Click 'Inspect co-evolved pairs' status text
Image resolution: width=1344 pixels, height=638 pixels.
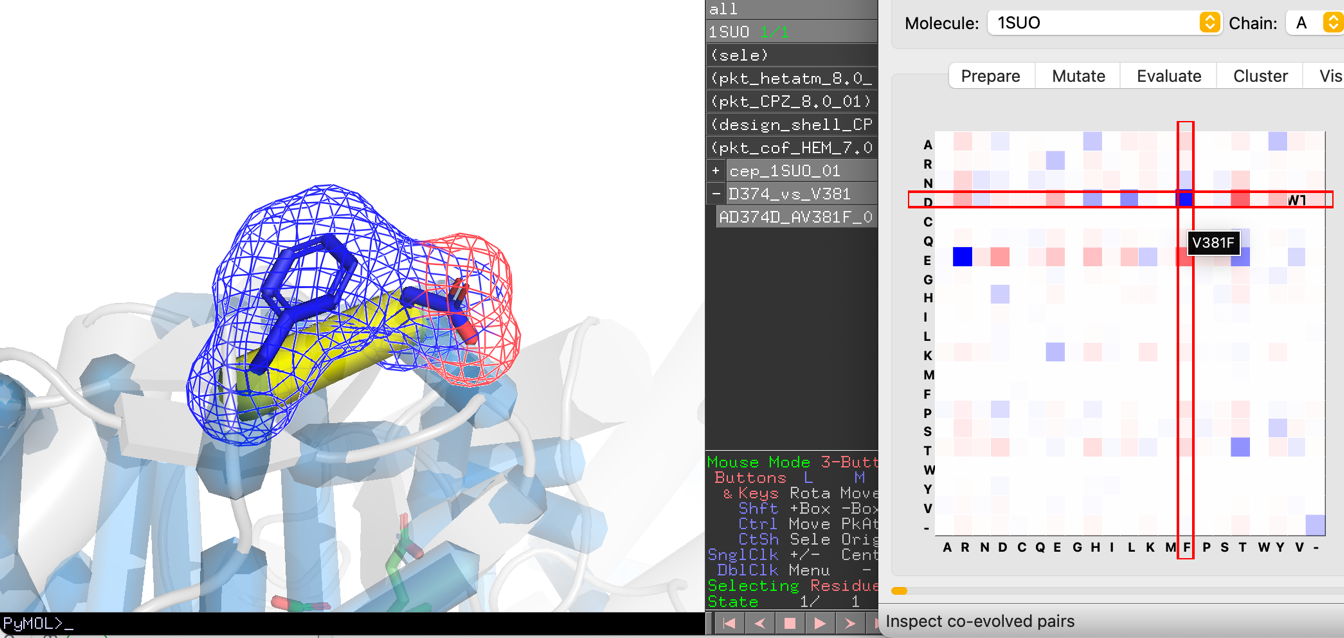coord(980,621)
